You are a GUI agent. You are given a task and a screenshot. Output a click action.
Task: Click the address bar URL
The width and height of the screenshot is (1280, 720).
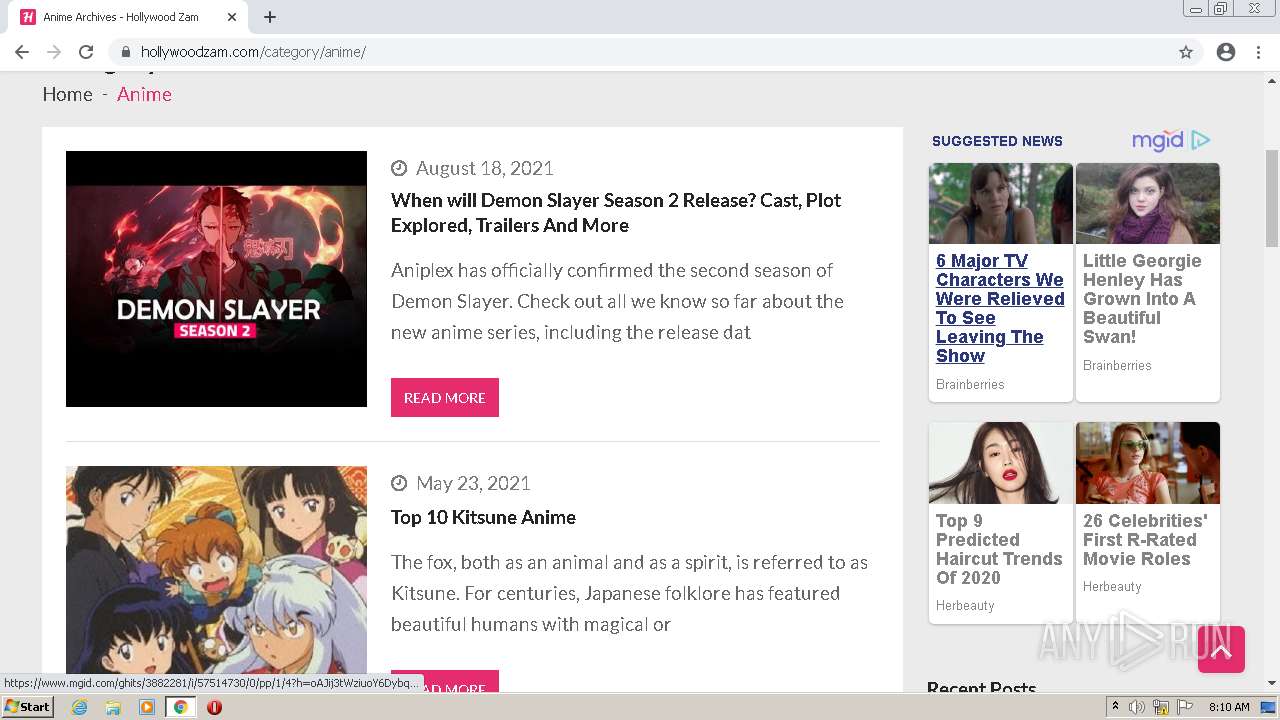(253, 52)
